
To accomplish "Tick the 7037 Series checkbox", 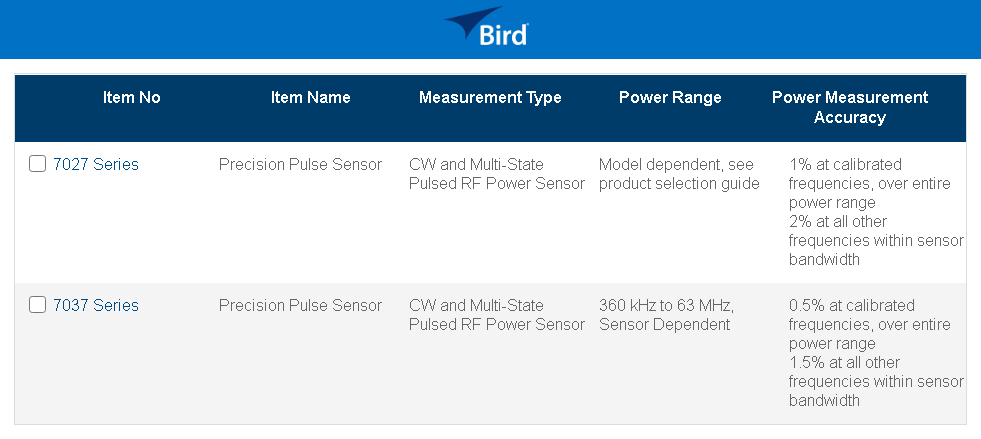I will click(x=38, y=306).
